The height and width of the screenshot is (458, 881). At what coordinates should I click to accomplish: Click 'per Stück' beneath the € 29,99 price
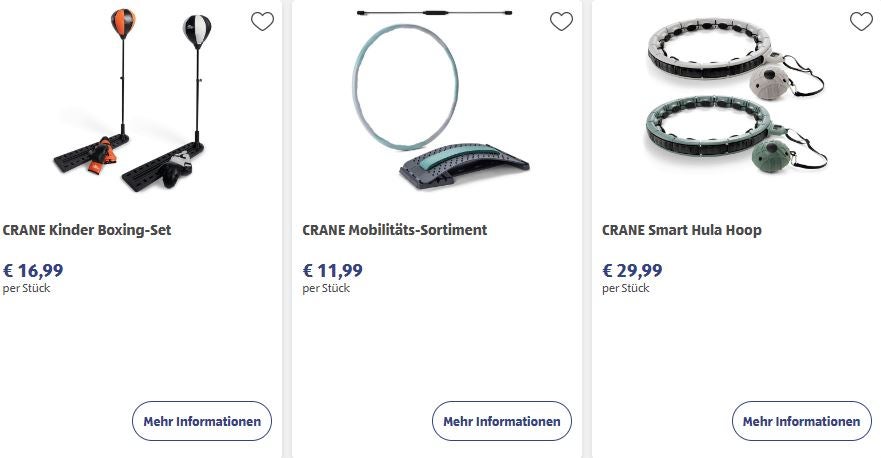[626, 288]
